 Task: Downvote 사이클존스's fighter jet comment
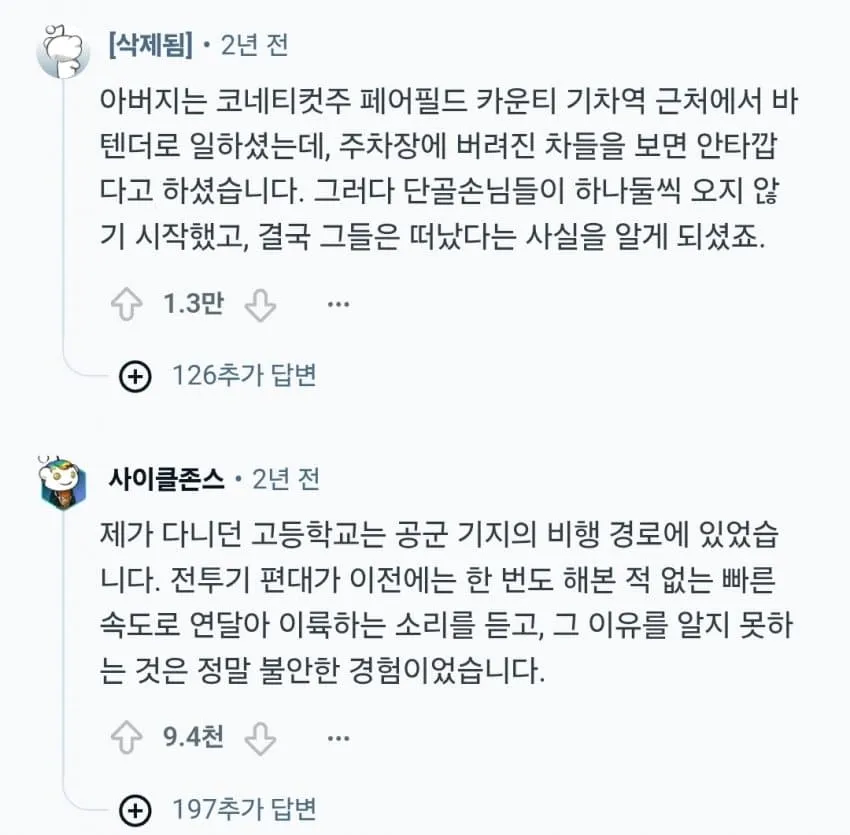point(260,738)
